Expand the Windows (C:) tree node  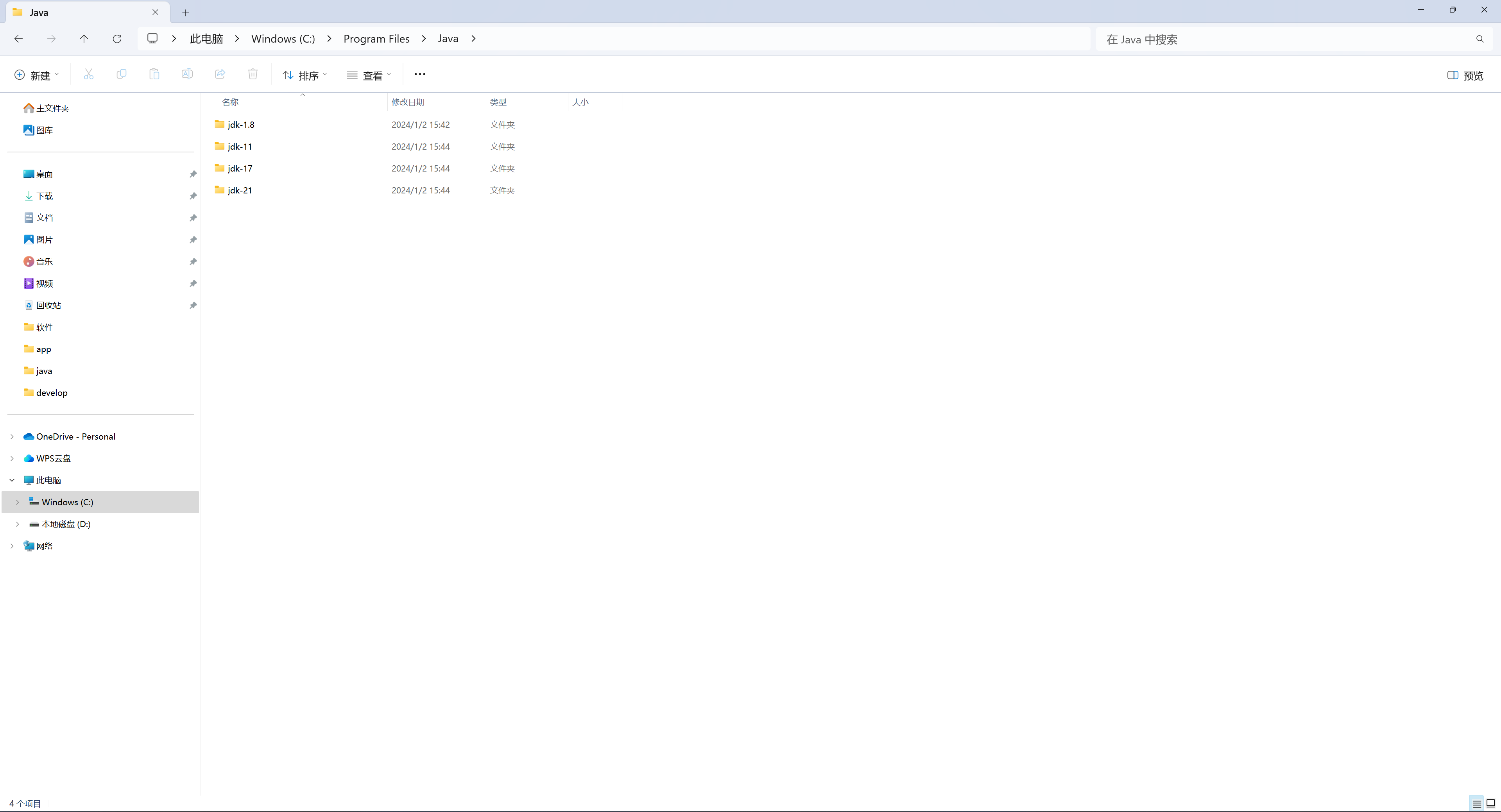[x=18, y=502]
